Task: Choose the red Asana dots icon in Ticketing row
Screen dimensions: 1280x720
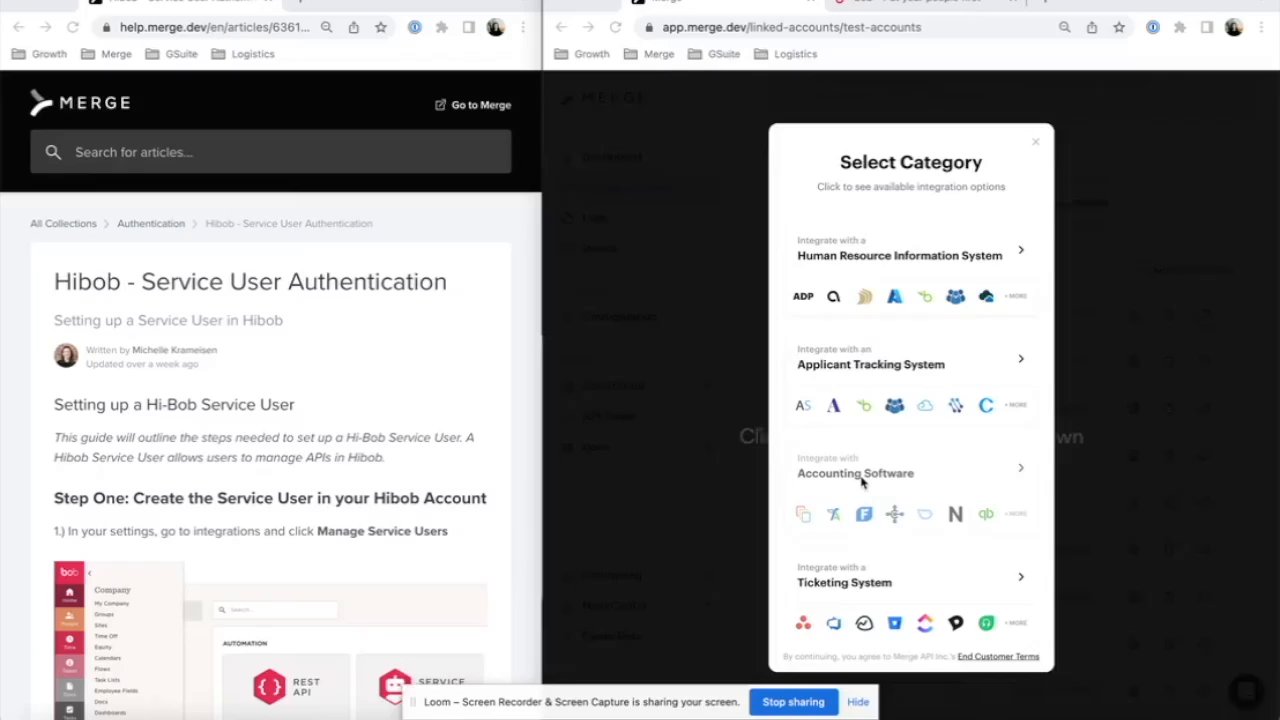Action: 803,623
